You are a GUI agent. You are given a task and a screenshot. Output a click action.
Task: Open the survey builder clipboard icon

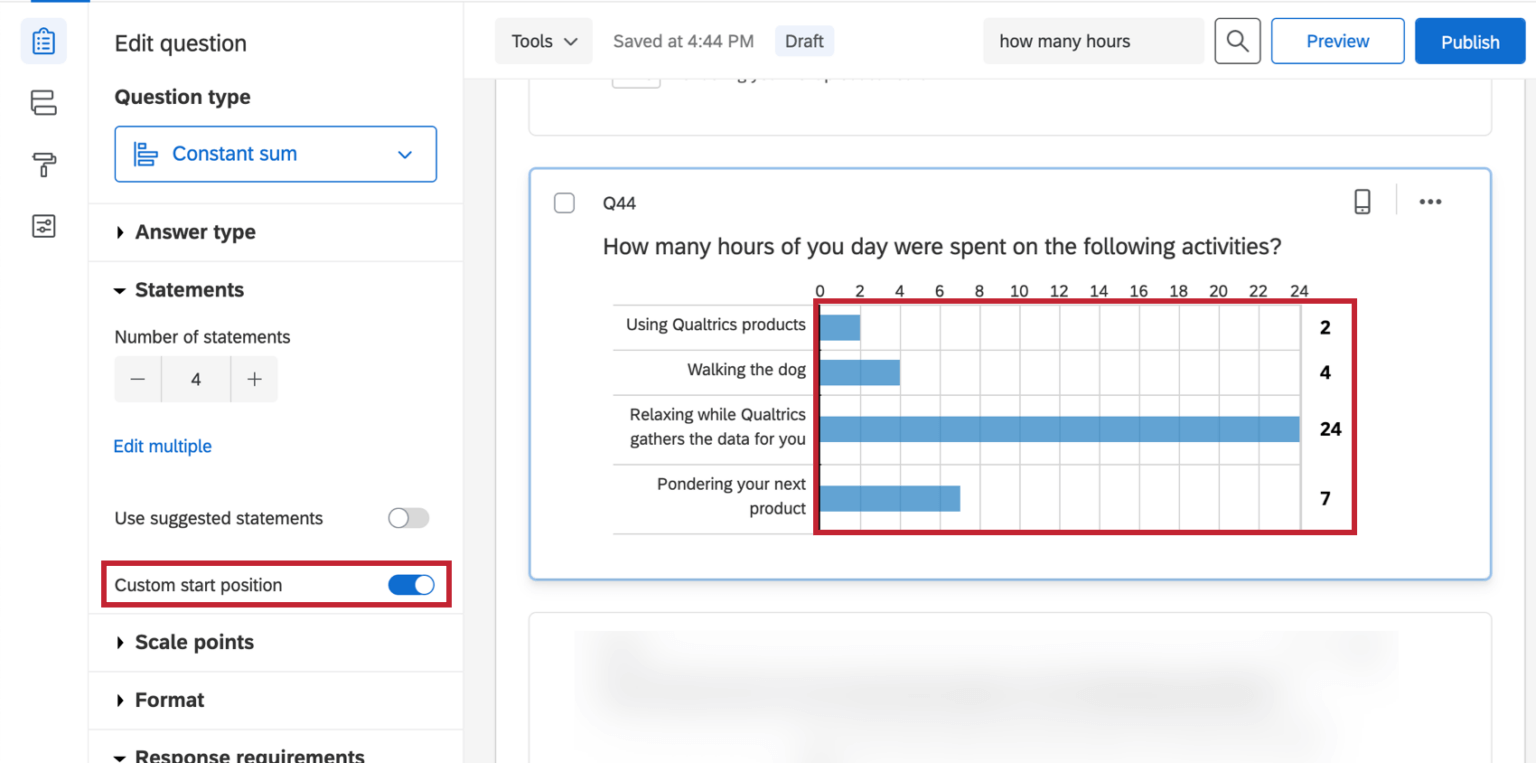(x=43, y=42)
